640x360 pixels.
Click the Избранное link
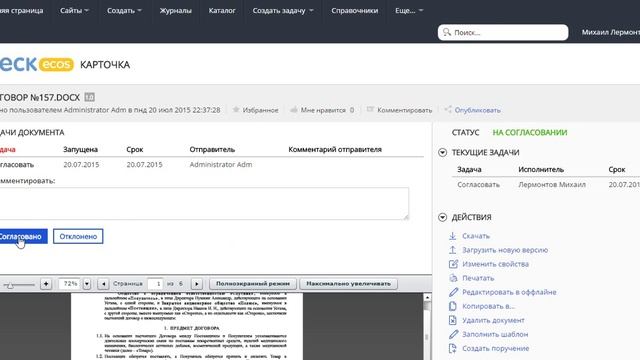coord(260,110)
